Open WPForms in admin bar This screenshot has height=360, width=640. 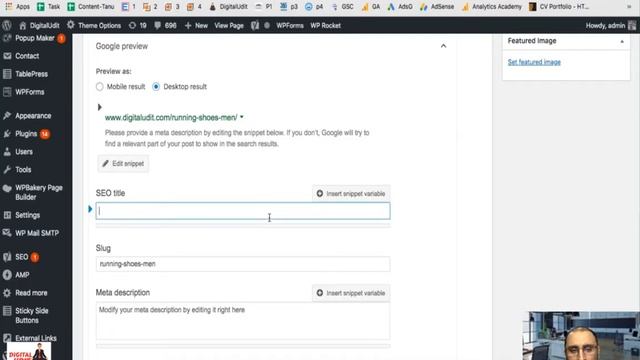(290, 25)
